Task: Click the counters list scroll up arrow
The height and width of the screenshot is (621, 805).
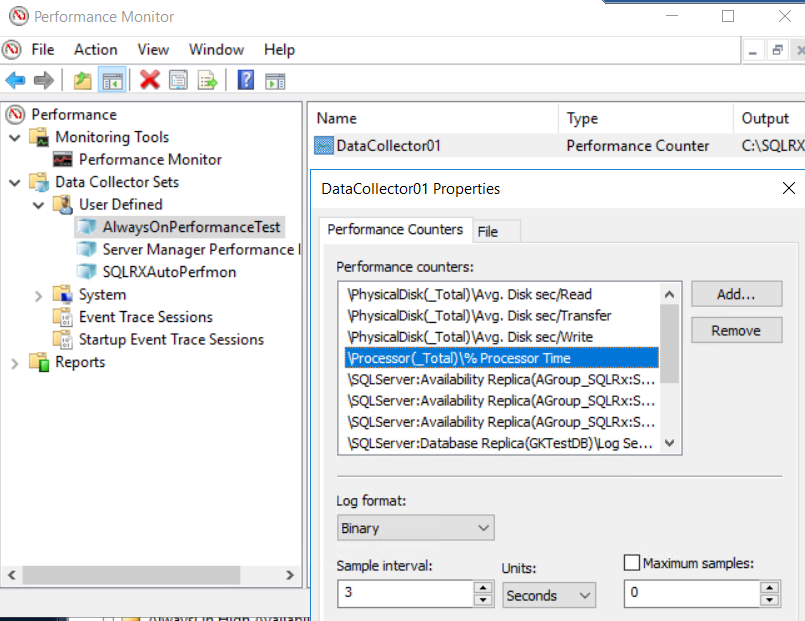Action: 669,294
